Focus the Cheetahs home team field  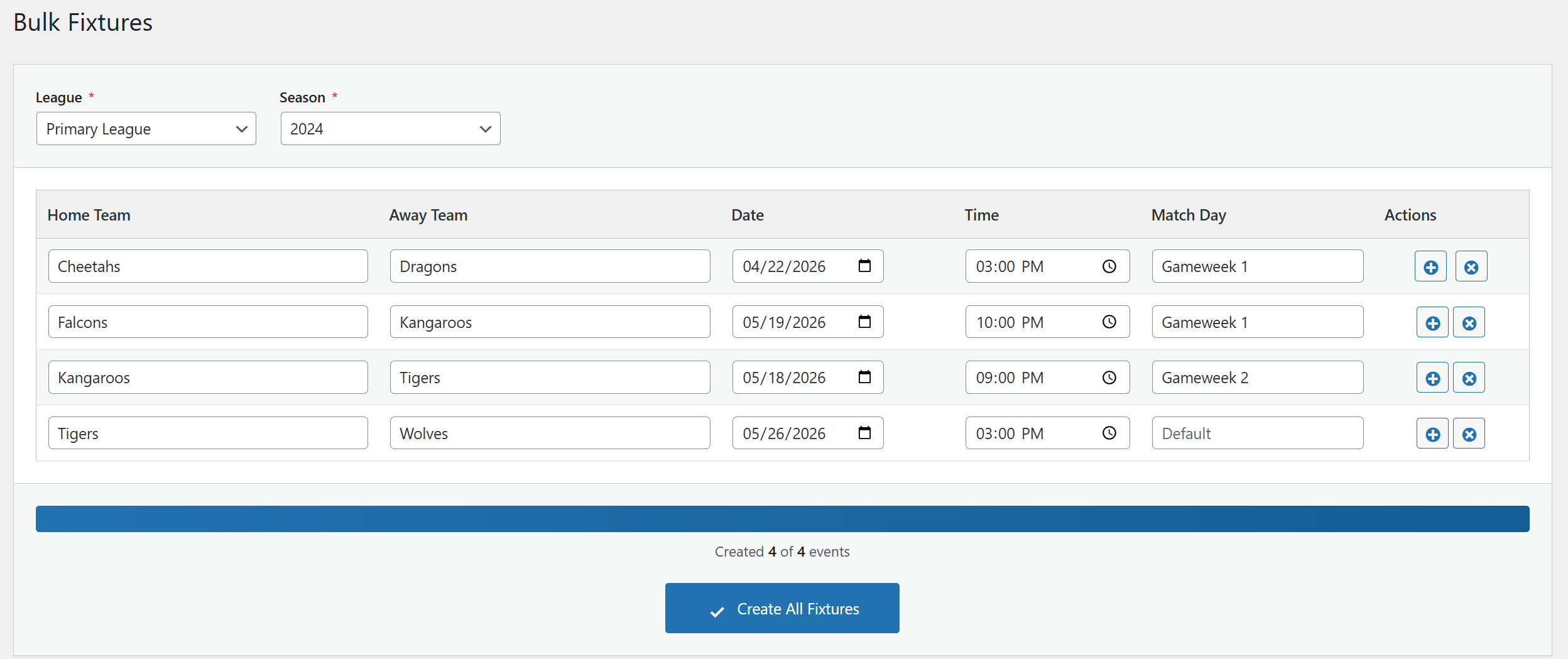click(208, 266)
